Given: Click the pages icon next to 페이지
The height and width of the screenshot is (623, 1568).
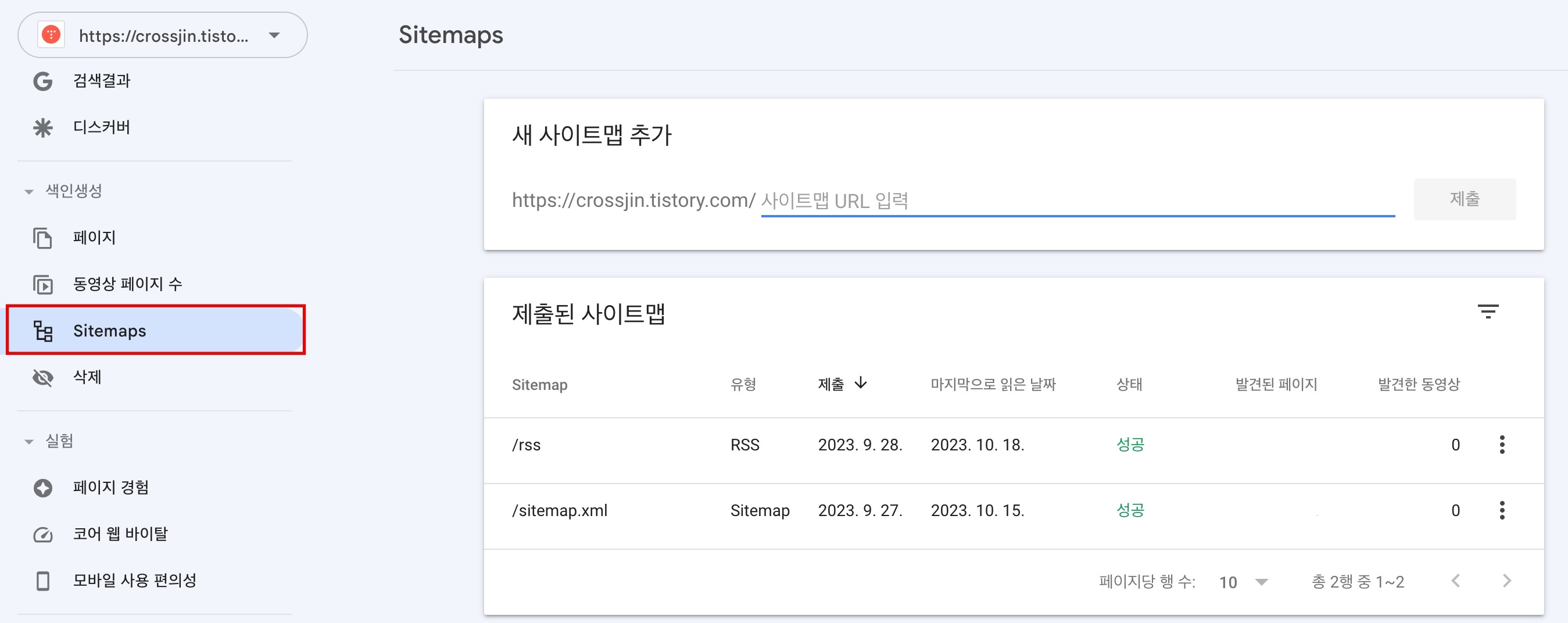Looking at the screenshot, I should pyautogui.click(x=42, y=238).
